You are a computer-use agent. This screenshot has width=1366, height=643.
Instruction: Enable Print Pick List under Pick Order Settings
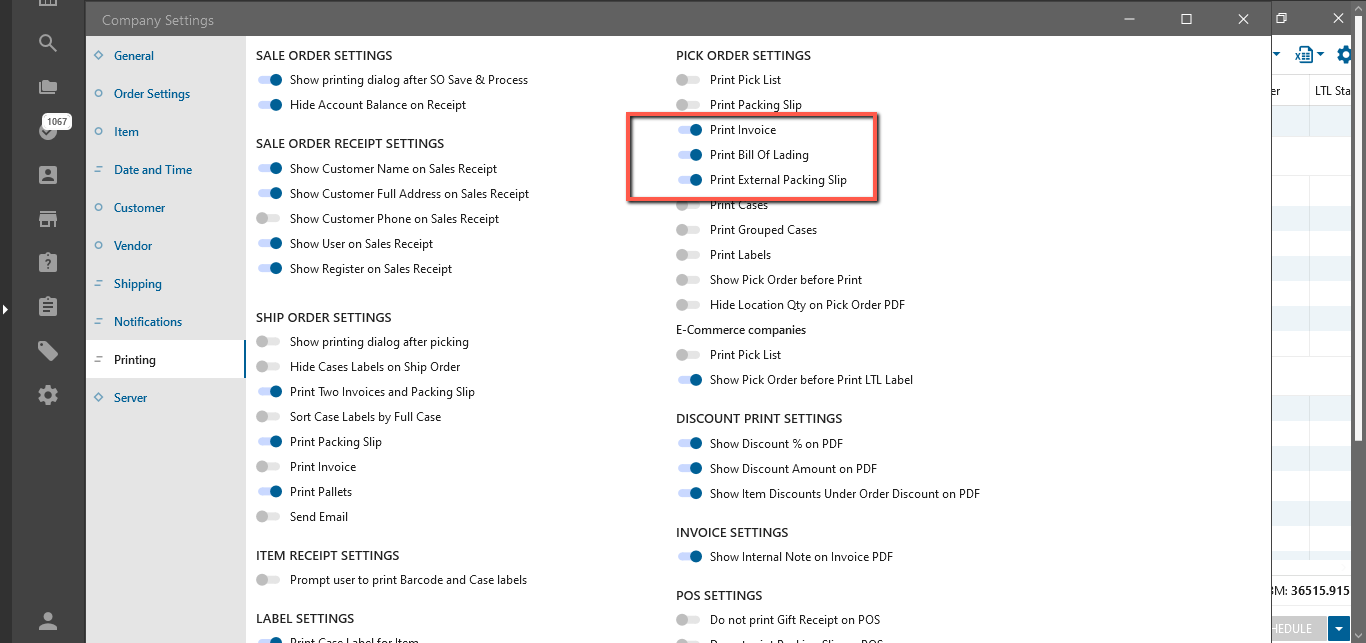click(x=688, y=80)
